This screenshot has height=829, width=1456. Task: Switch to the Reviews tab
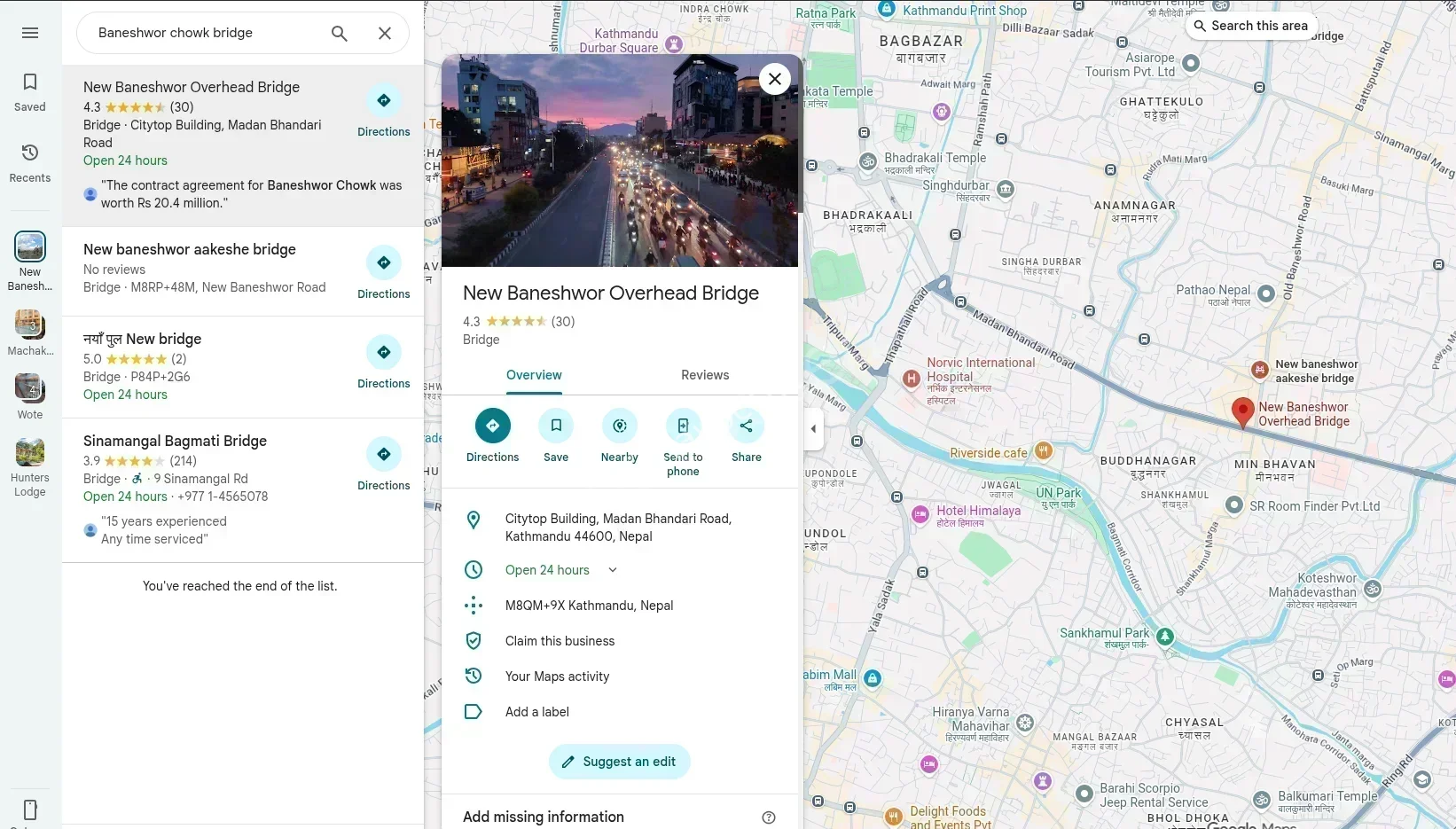pos(705,375)
